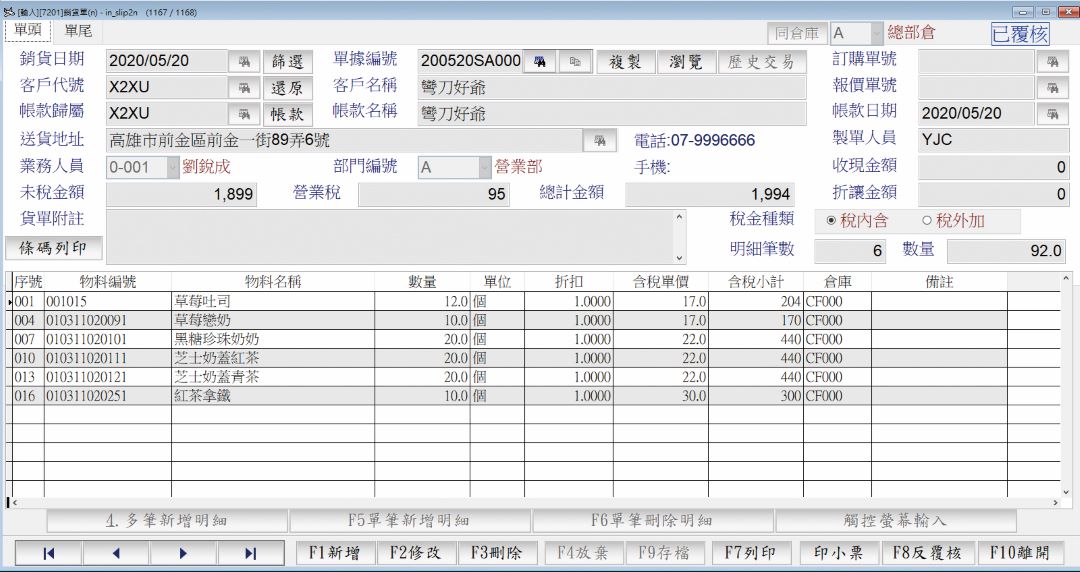
Task: Open the lookup icon beside 送貨地址
Action: 600,141
